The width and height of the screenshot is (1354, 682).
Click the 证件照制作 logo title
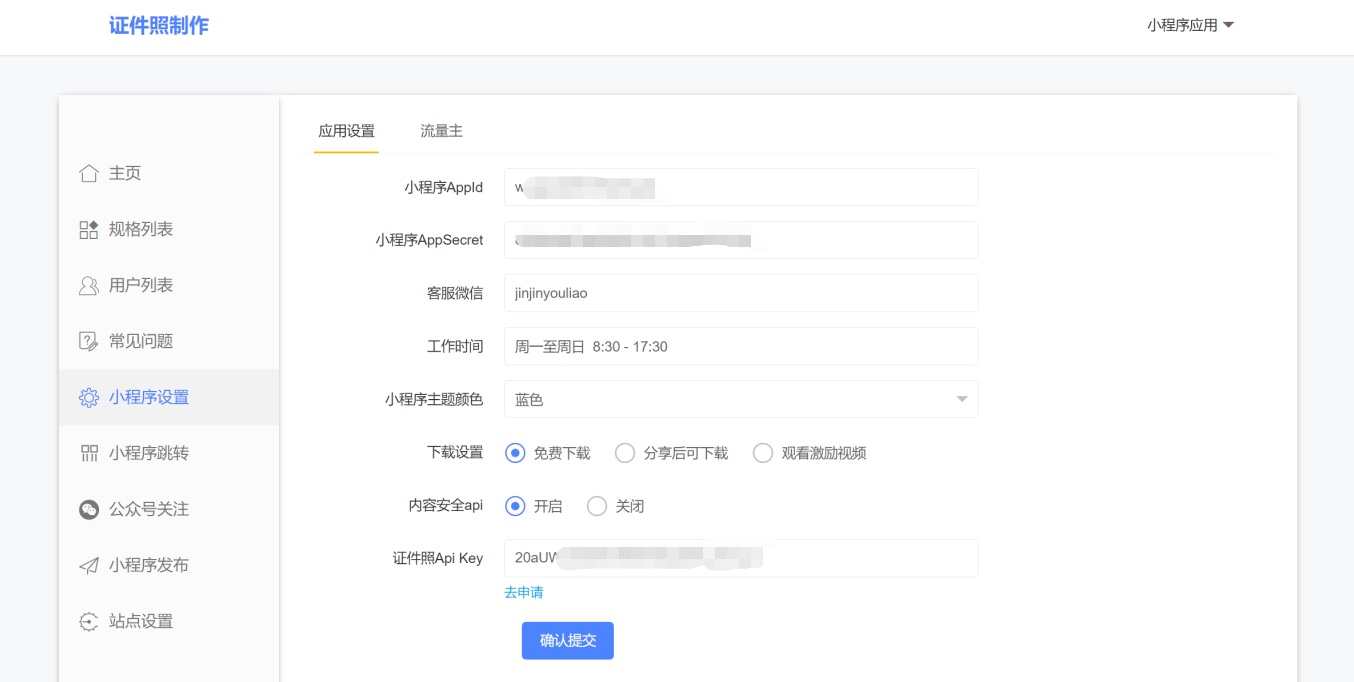159,26
